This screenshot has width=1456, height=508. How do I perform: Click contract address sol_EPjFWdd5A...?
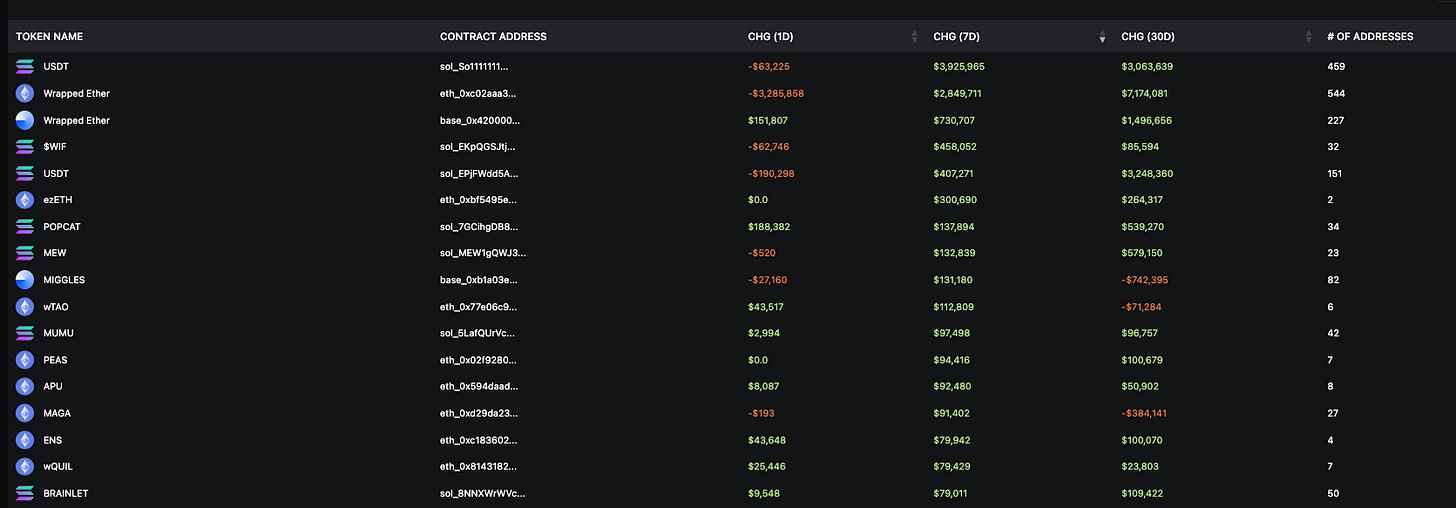pos(479,173)
